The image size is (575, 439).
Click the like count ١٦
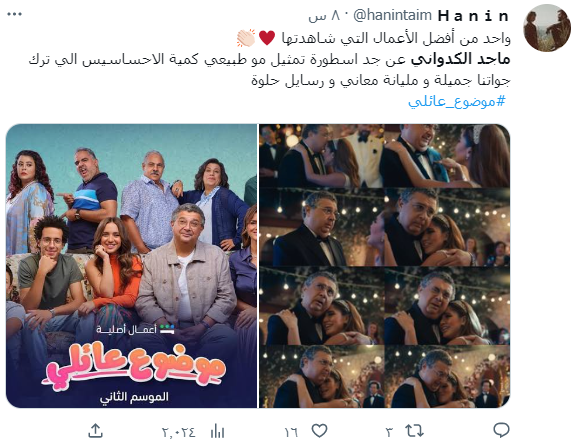point(291,432)
